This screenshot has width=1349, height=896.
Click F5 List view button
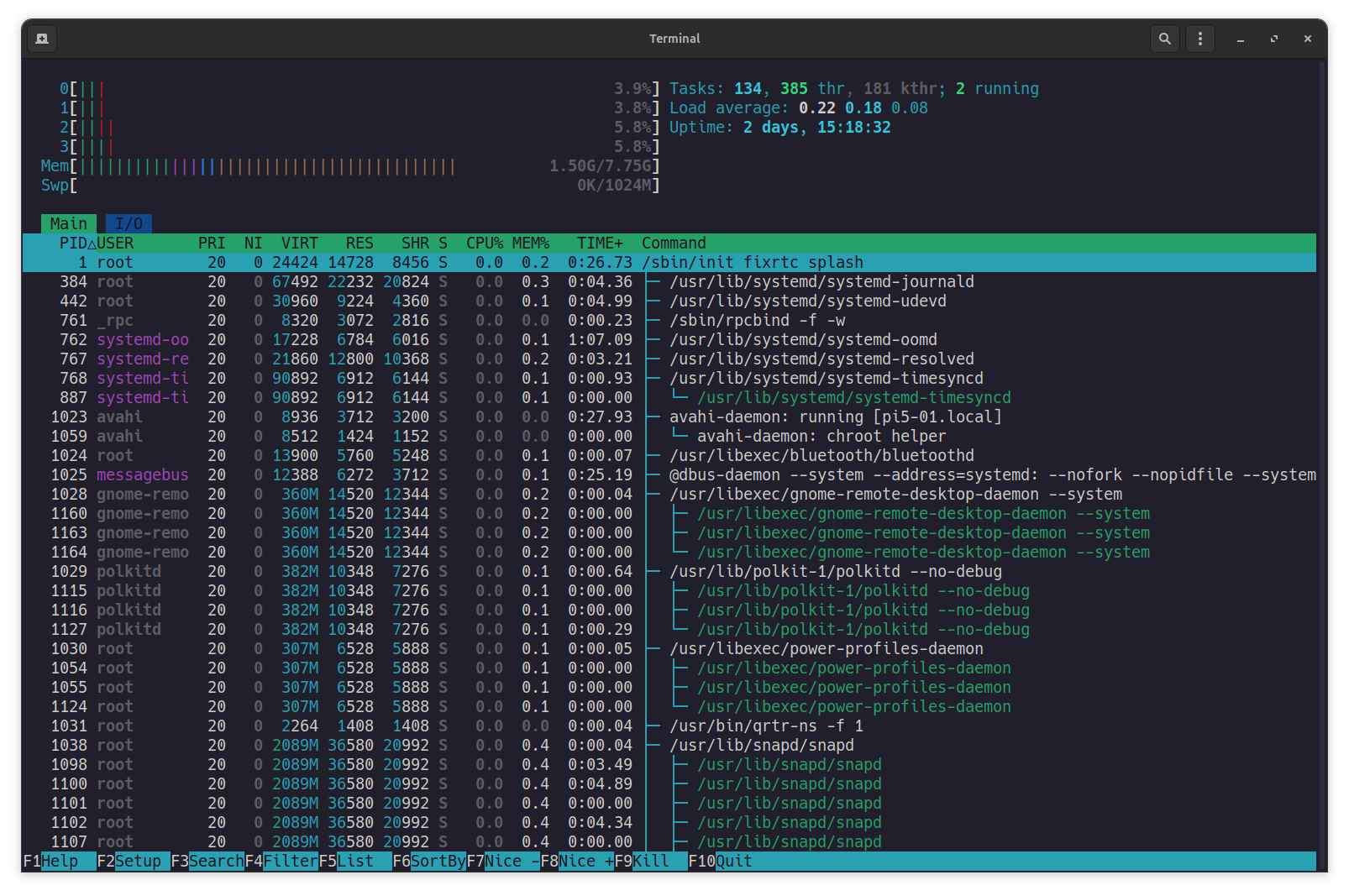click(x=355, y=861)
